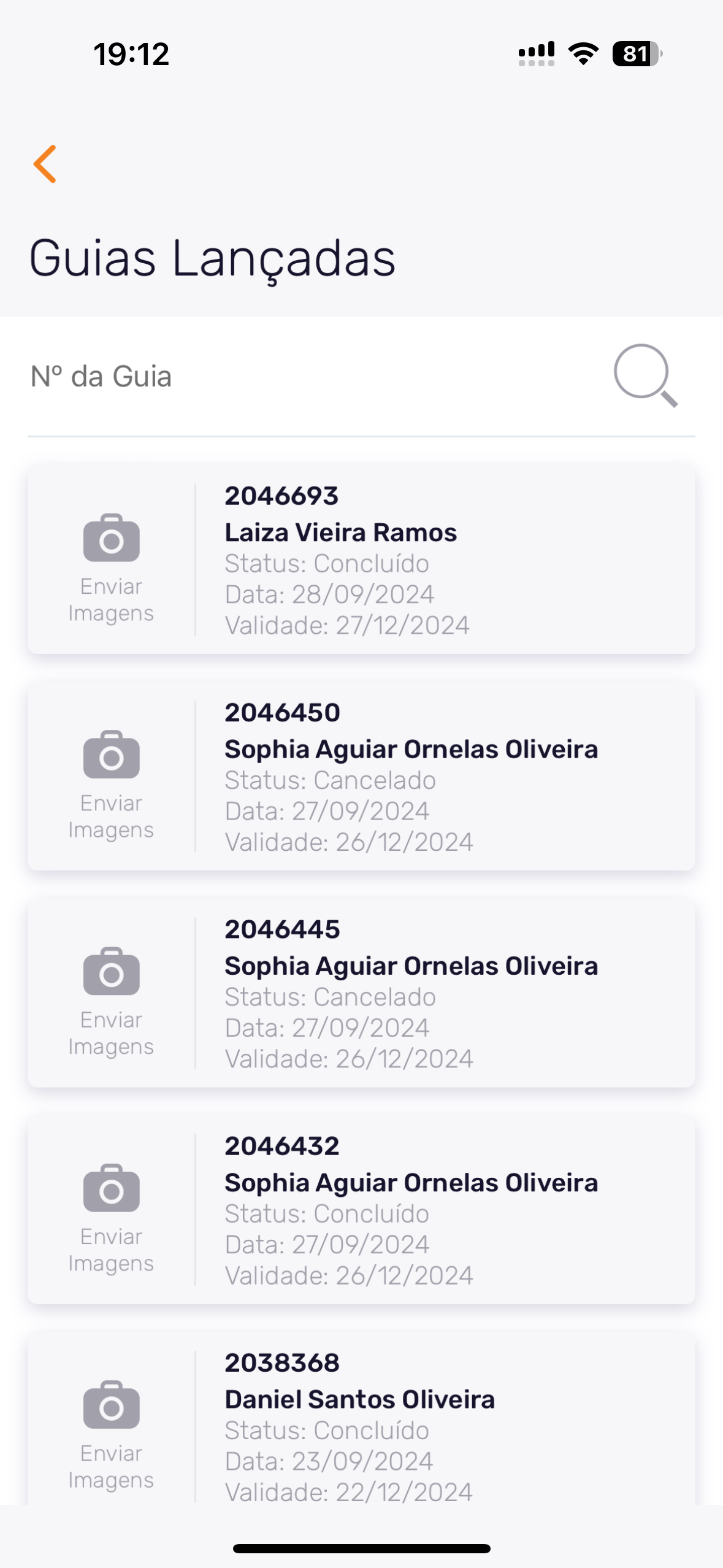Open guia number 2038368
This screenshot has width=723, height=1568.
282,1362
